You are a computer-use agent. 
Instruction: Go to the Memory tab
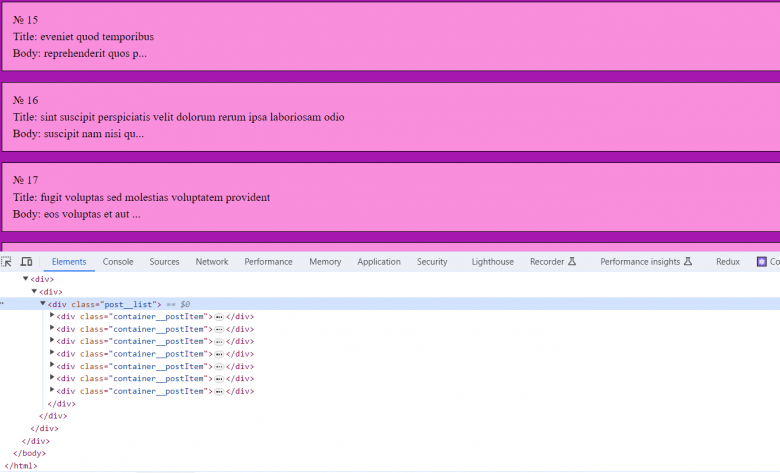pyautogui.click(x=325, y=262)
